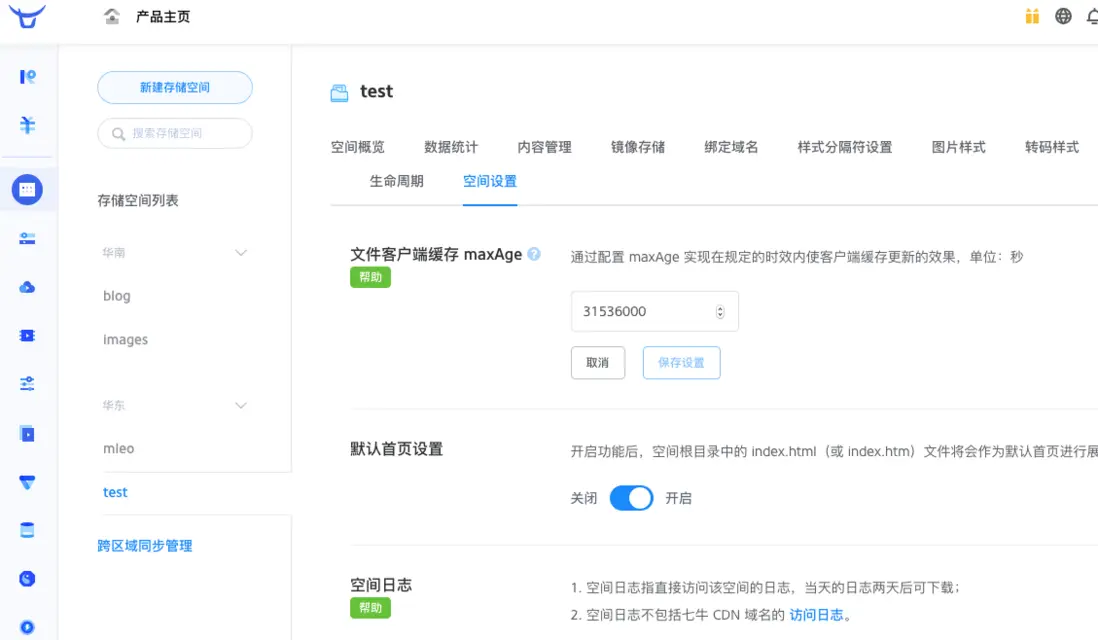This screenshot has height=640, width=1098.
Task: Switch to the 绑定域名 tab
Action: (731, 147)
